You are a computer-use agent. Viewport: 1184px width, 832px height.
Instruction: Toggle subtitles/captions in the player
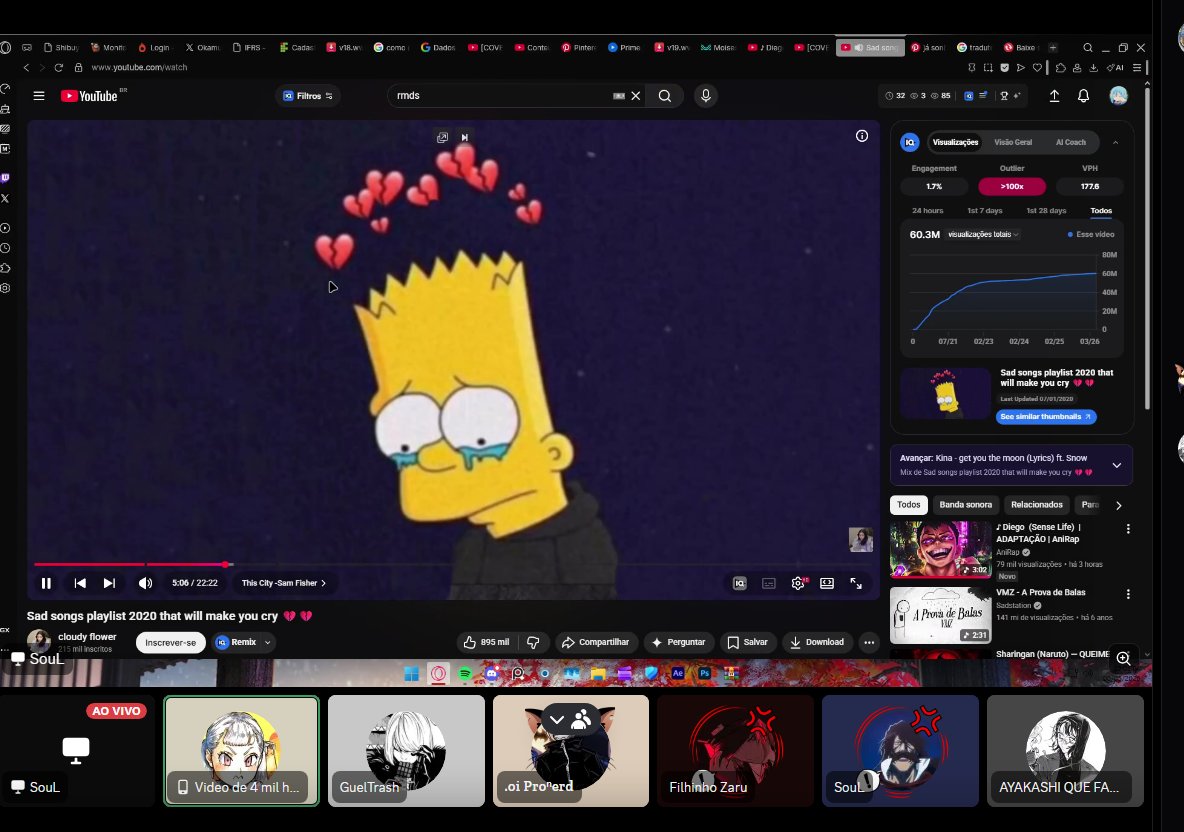[769, 583]
